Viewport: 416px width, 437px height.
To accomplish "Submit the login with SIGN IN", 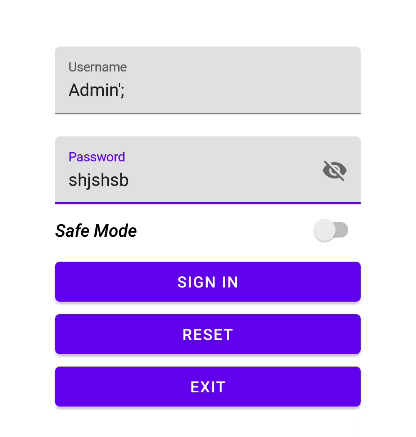I will [208, 282].
